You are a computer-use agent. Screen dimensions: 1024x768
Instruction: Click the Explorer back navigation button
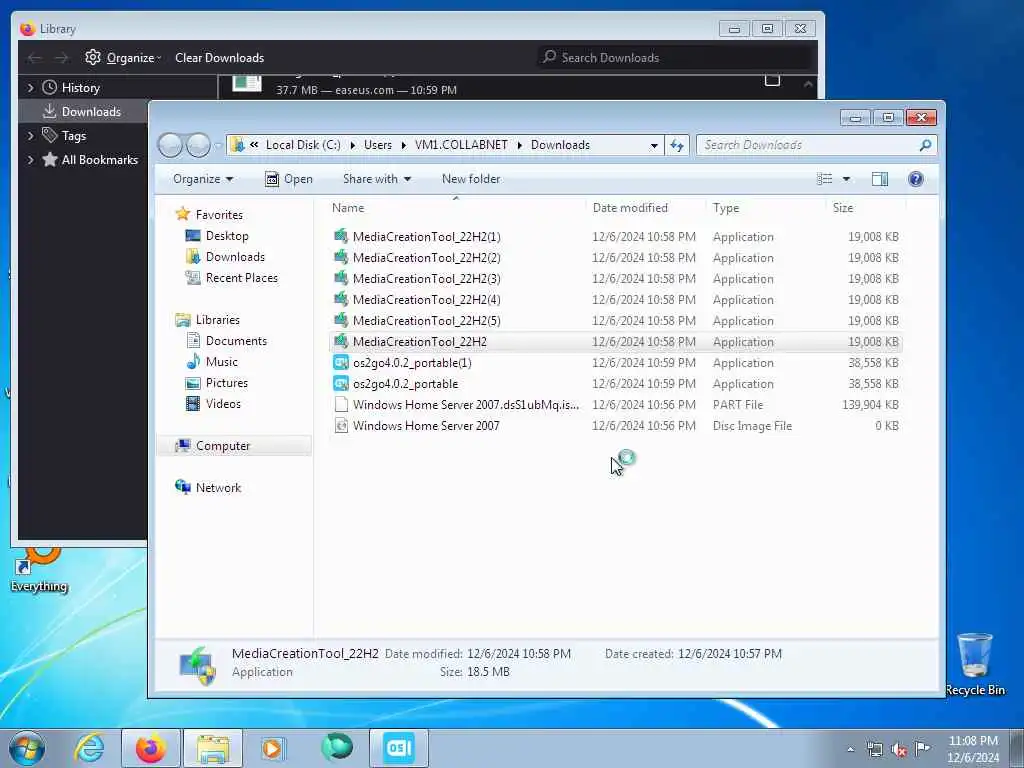170,145
